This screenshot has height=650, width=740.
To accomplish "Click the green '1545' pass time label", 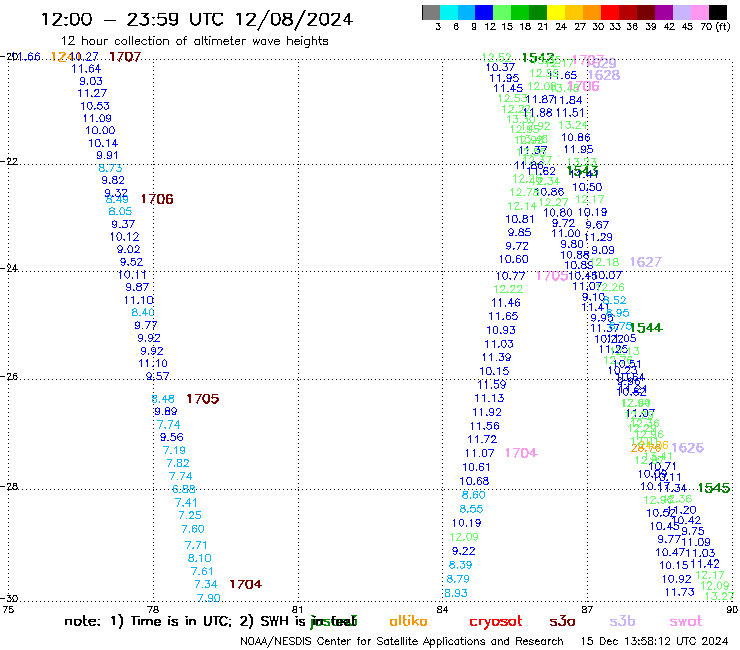I will [x=714, y=488].
